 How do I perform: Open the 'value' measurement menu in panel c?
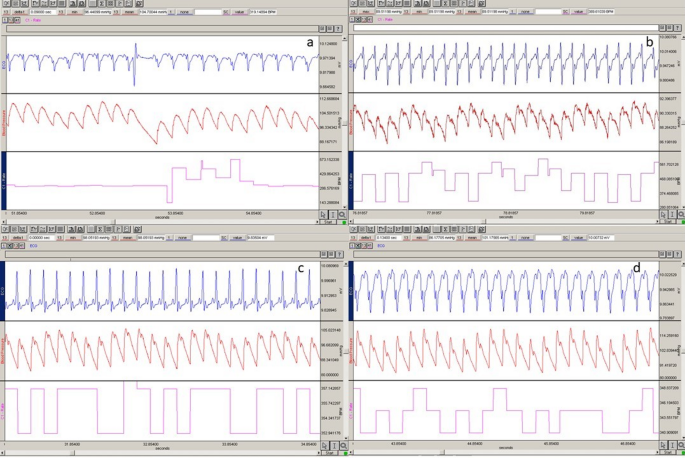[x=238, y=238]
